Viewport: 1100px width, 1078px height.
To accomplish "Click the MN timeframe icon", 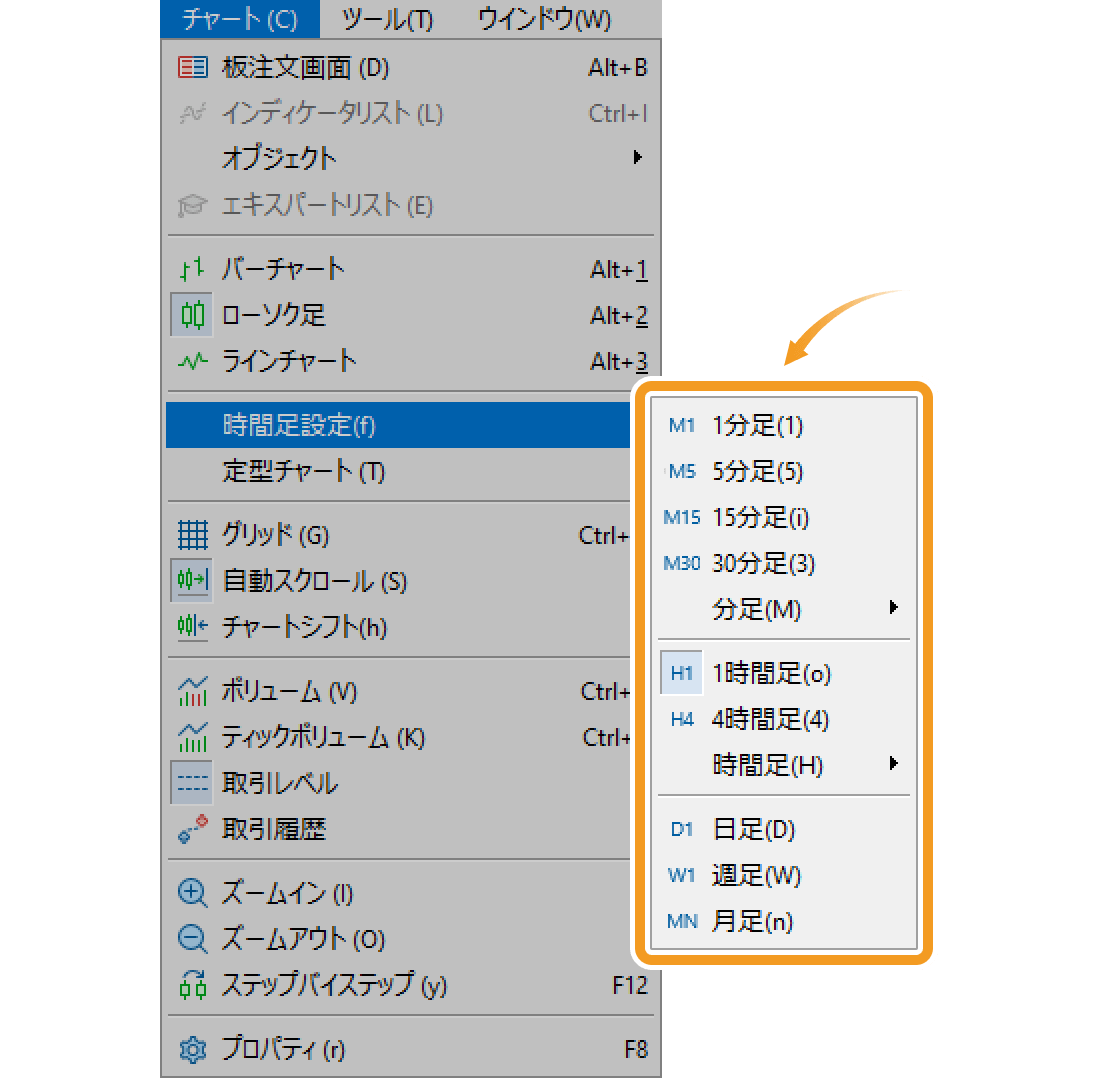I will [x=682, y=922].
